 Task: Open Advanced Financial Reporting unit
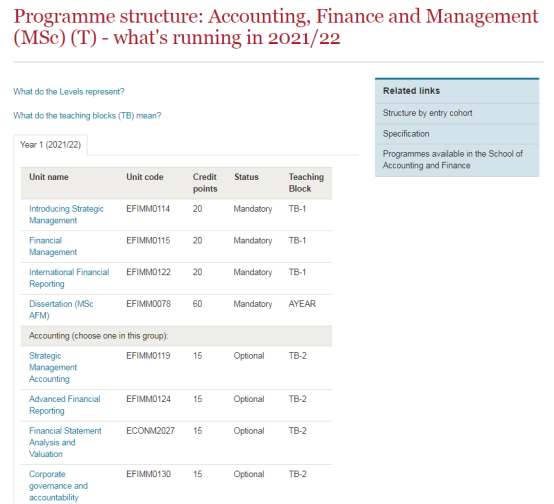[65, 405]
